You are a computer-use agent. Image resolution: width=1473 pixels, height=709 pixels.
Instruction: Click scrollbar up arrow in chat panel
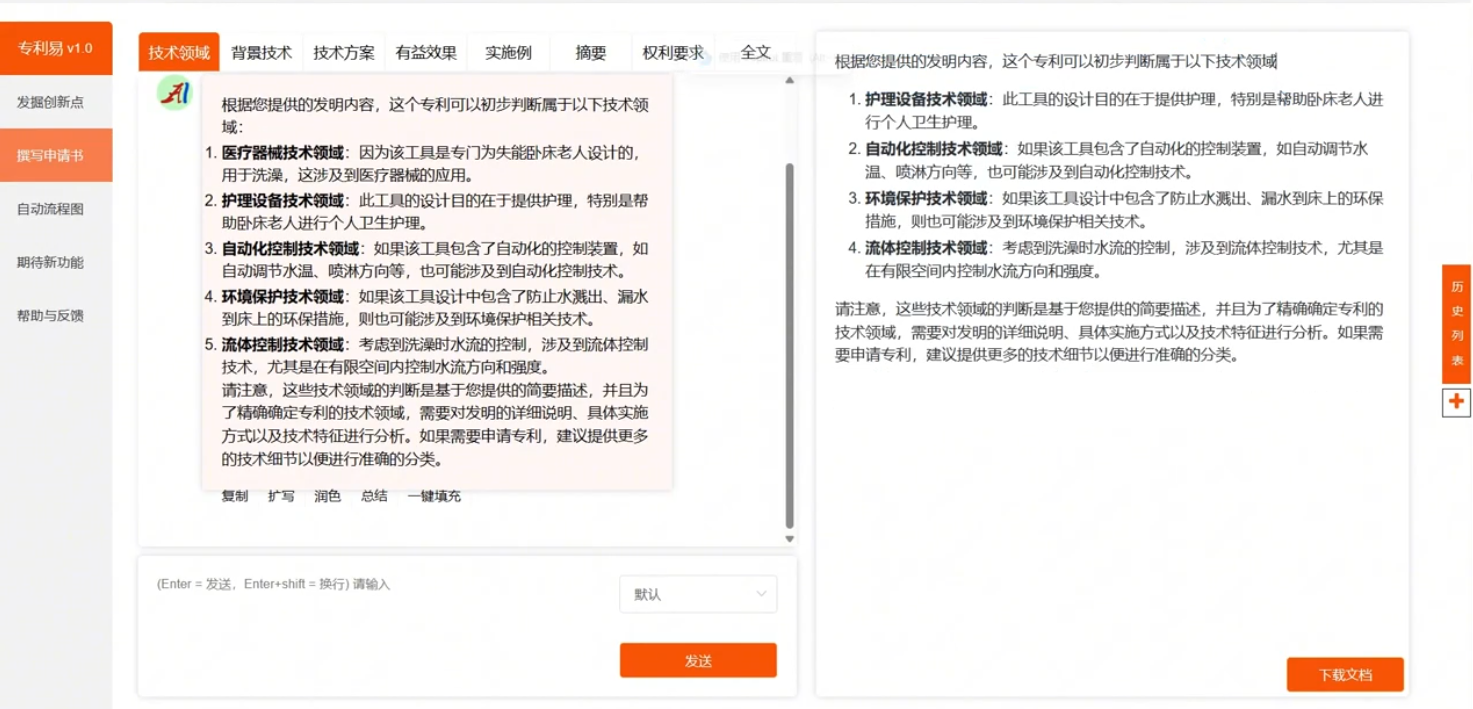tap(790, 80)
